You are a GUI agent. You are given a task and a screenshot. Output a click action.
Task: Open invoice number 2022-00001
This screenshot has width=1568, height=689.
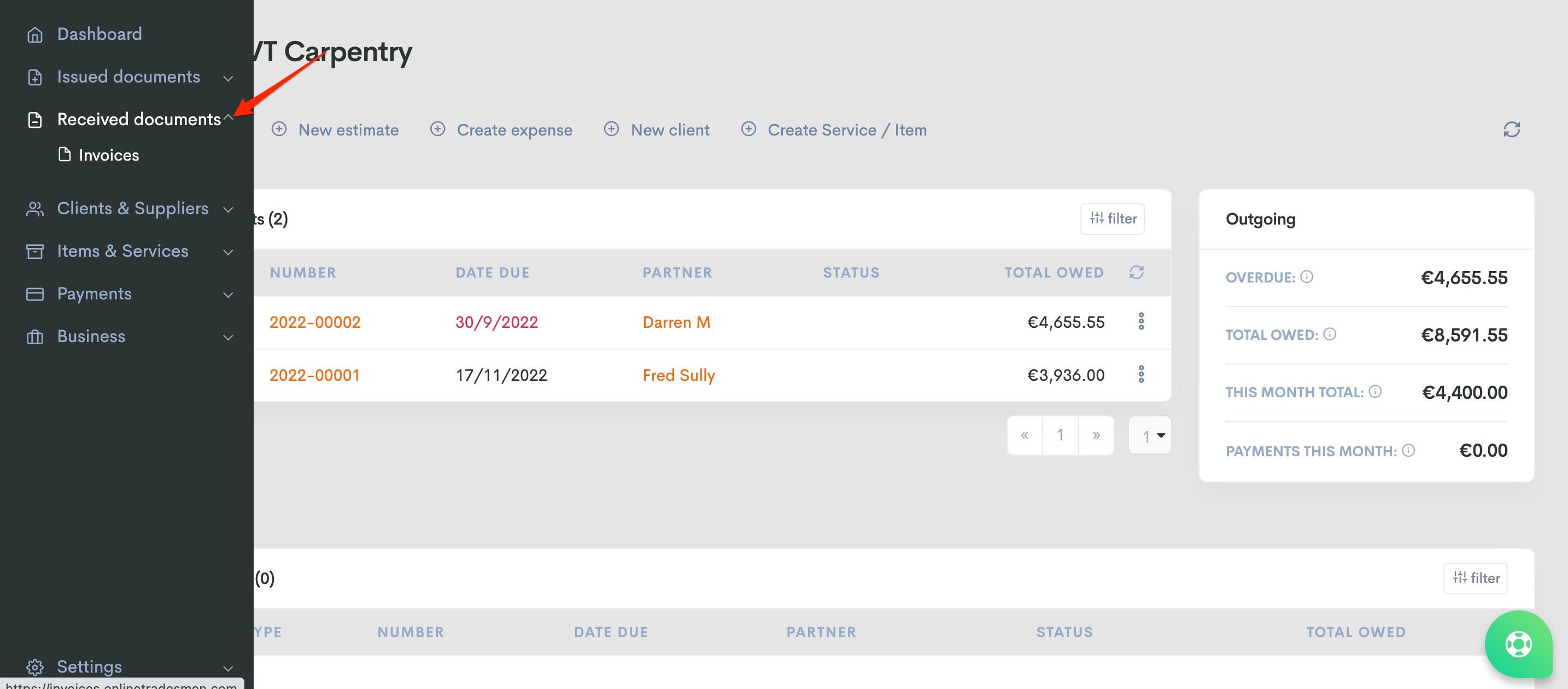tap(315, 375)
